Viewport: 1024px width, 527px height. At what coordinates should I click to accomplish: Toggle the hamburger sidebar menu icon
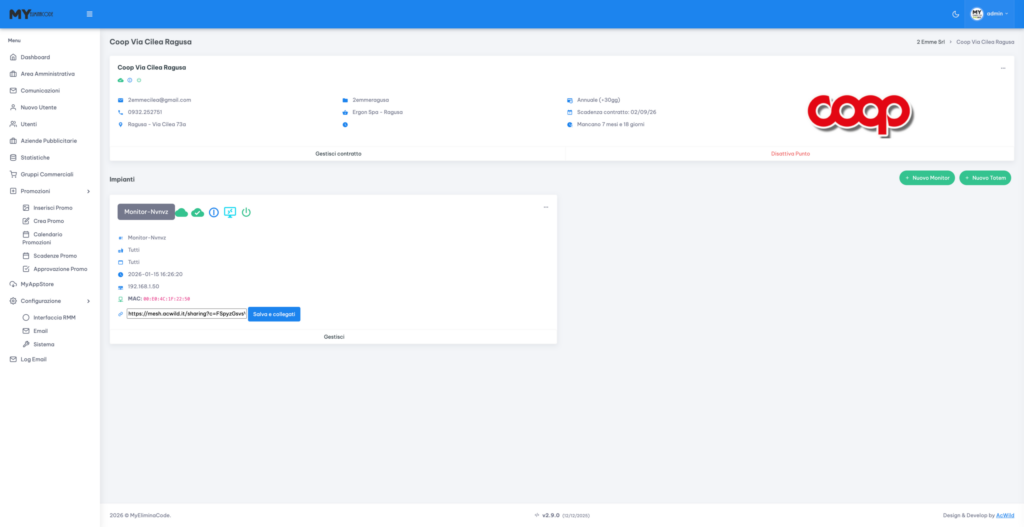pyautogui.click(x=89, y=14)
